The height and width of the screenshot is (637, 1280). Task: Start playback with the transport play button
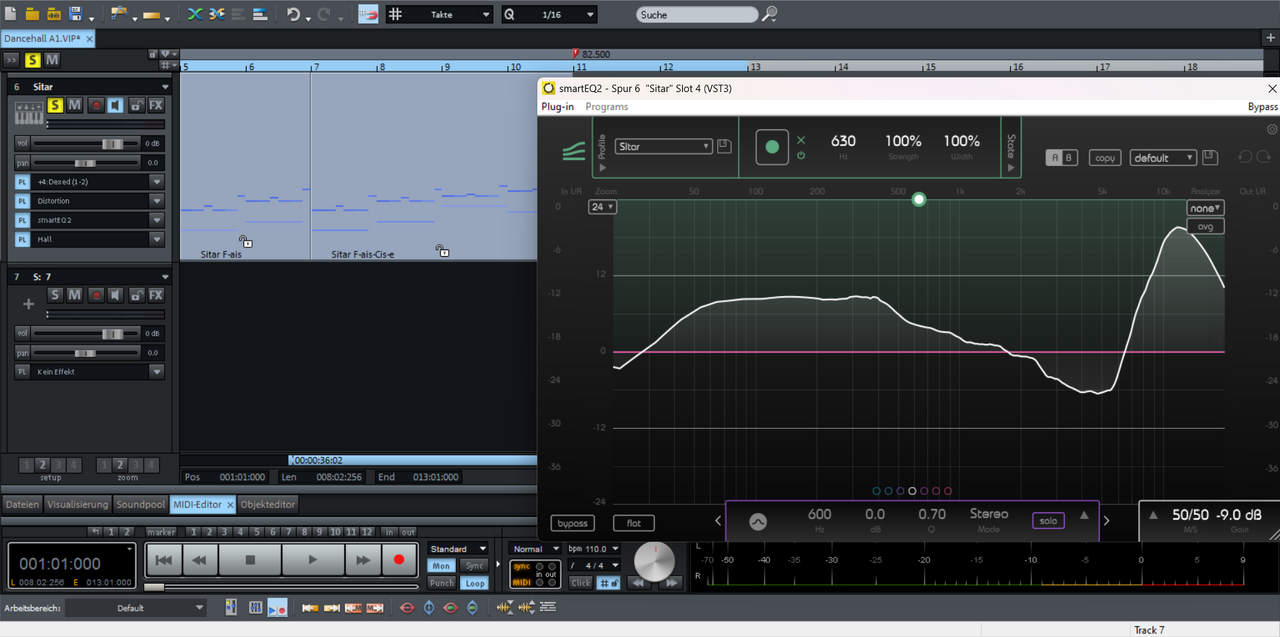[x=313, y=560]
